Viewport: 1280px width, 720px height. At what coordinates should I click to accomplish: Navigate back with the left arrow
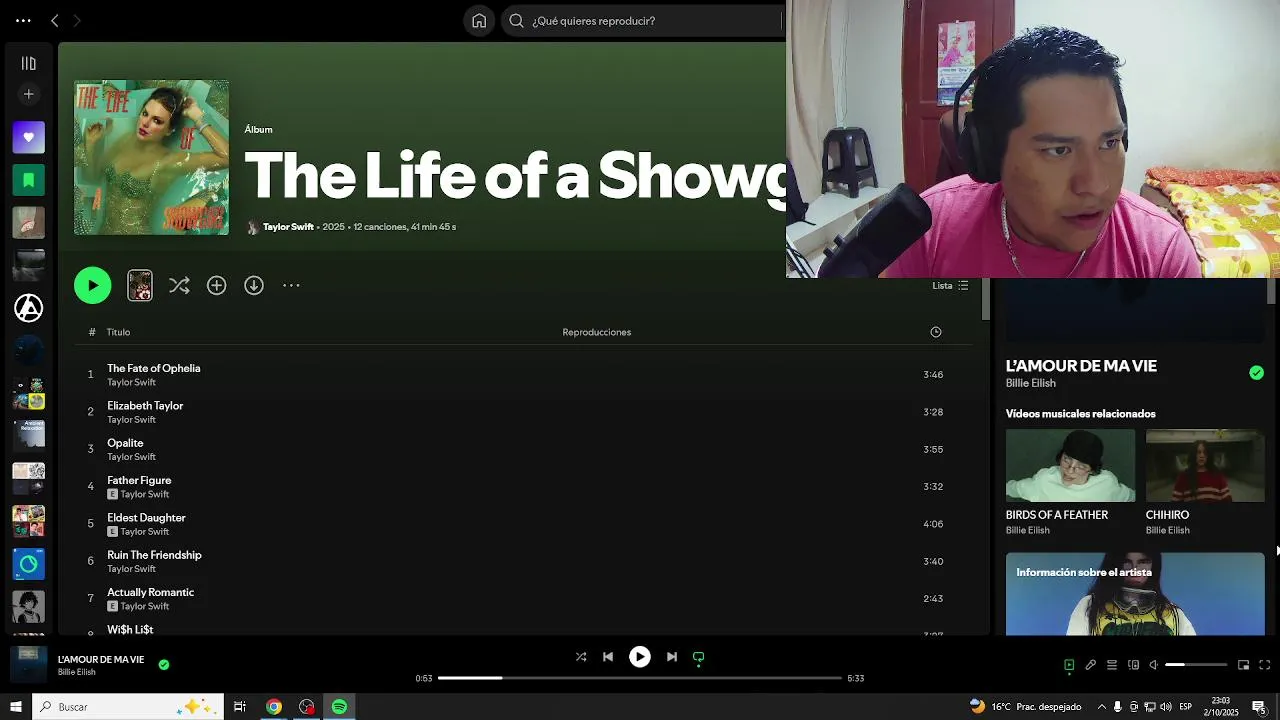pos(55,20)
